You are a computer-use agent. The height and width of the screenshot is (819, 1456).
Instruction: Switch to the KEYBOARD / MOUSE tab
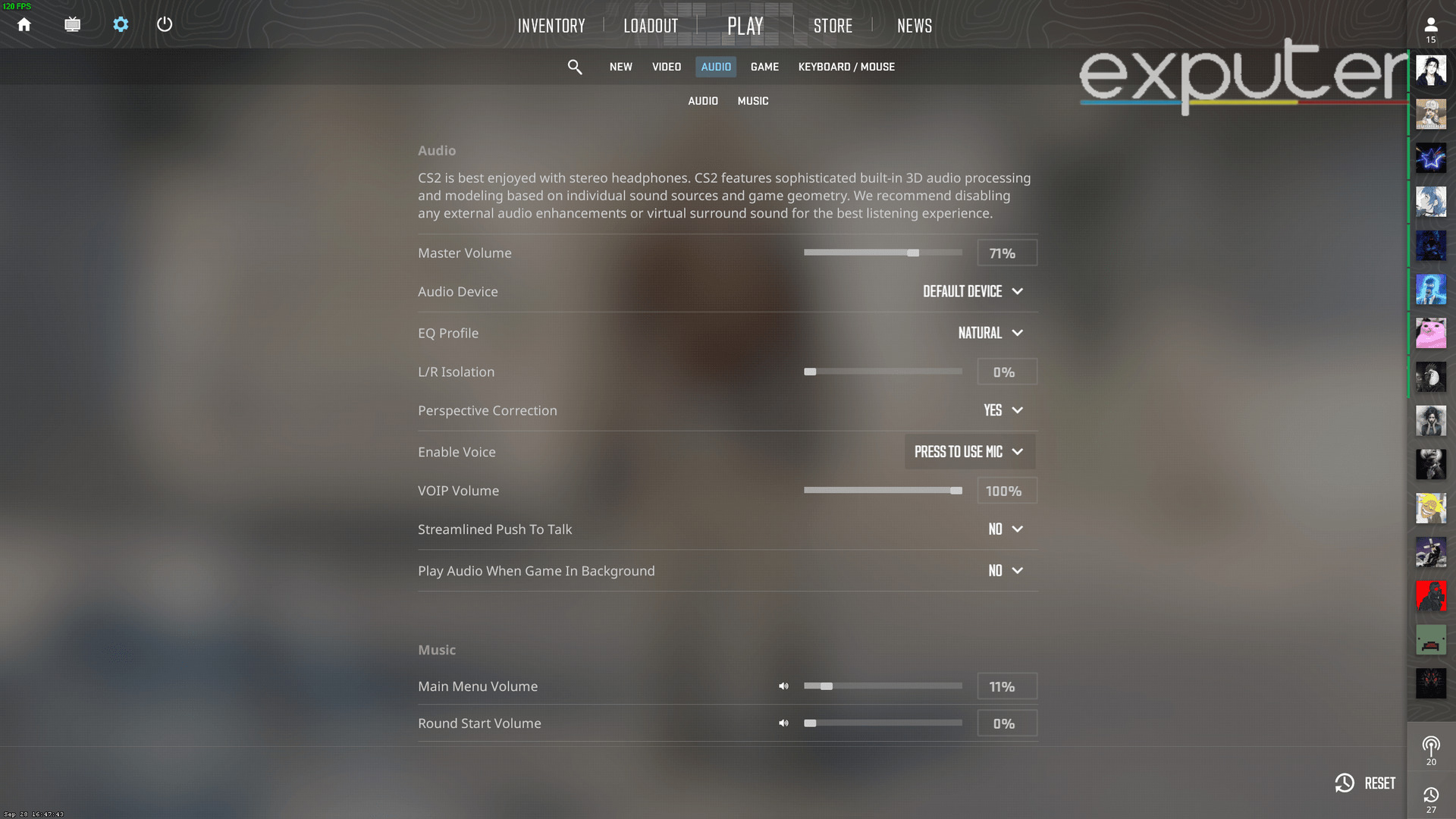point(846,66)
